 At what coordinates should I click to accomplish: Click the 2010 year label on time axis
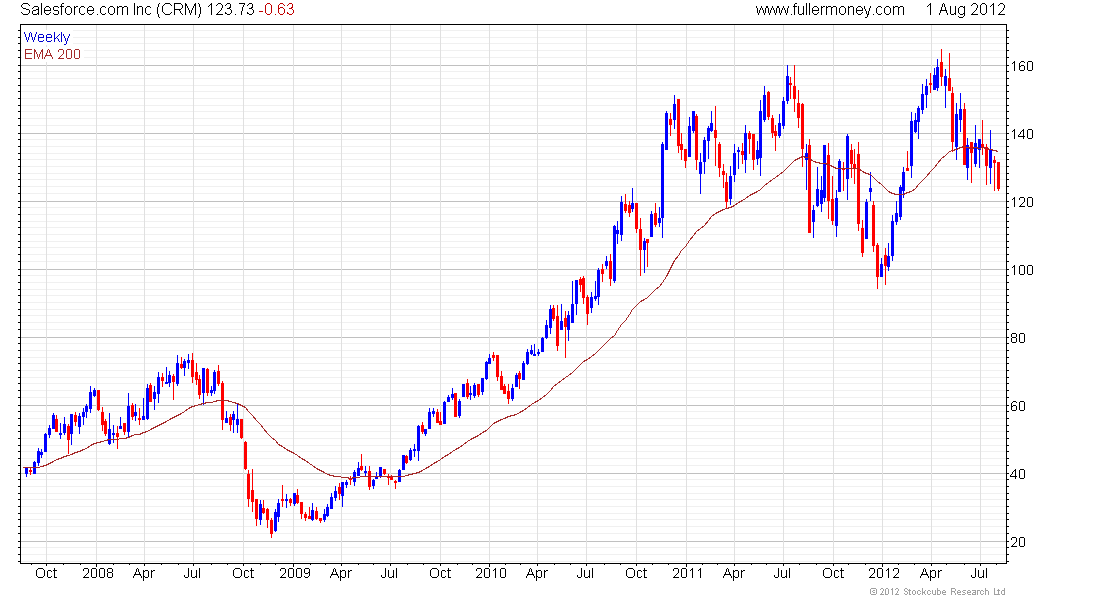coord(490,573)
